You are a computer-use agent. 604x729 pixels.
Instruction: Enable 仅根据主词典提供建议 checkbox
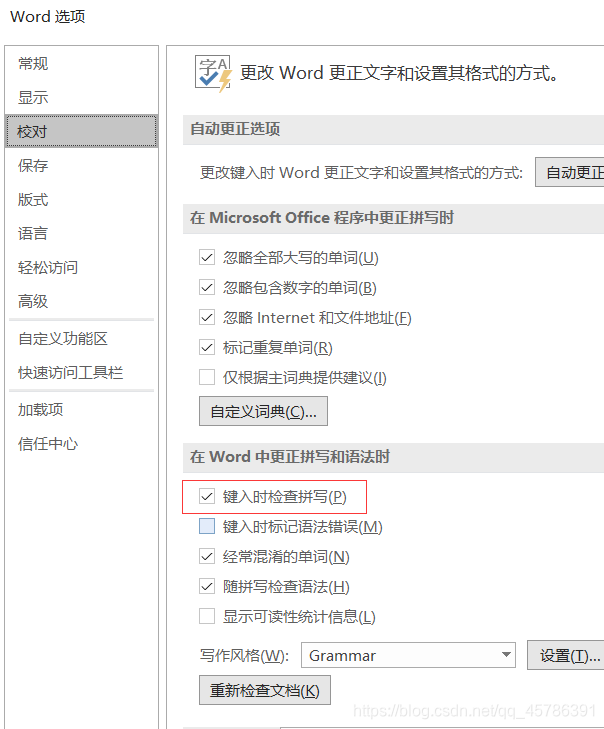(x=207, y=378)
